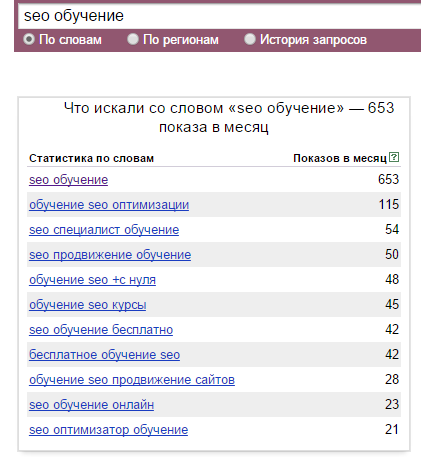Select the 'История запросов' radio button
421x461 pixels.
click(x=250, y=39)
